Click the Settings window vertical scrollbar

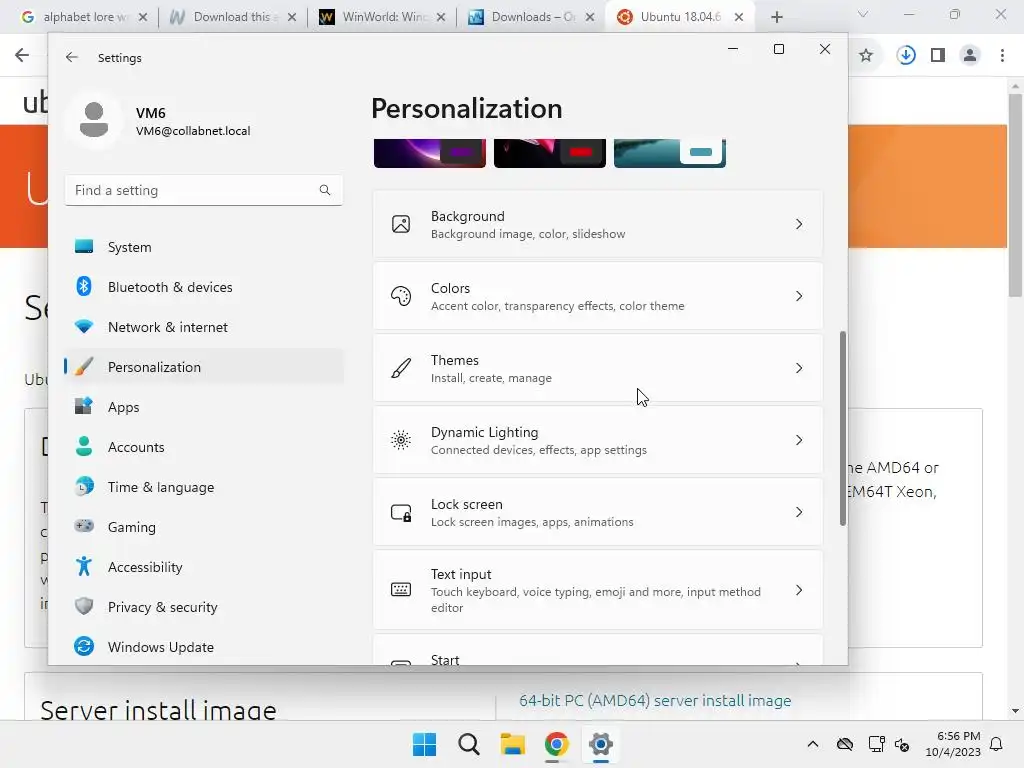842,428
